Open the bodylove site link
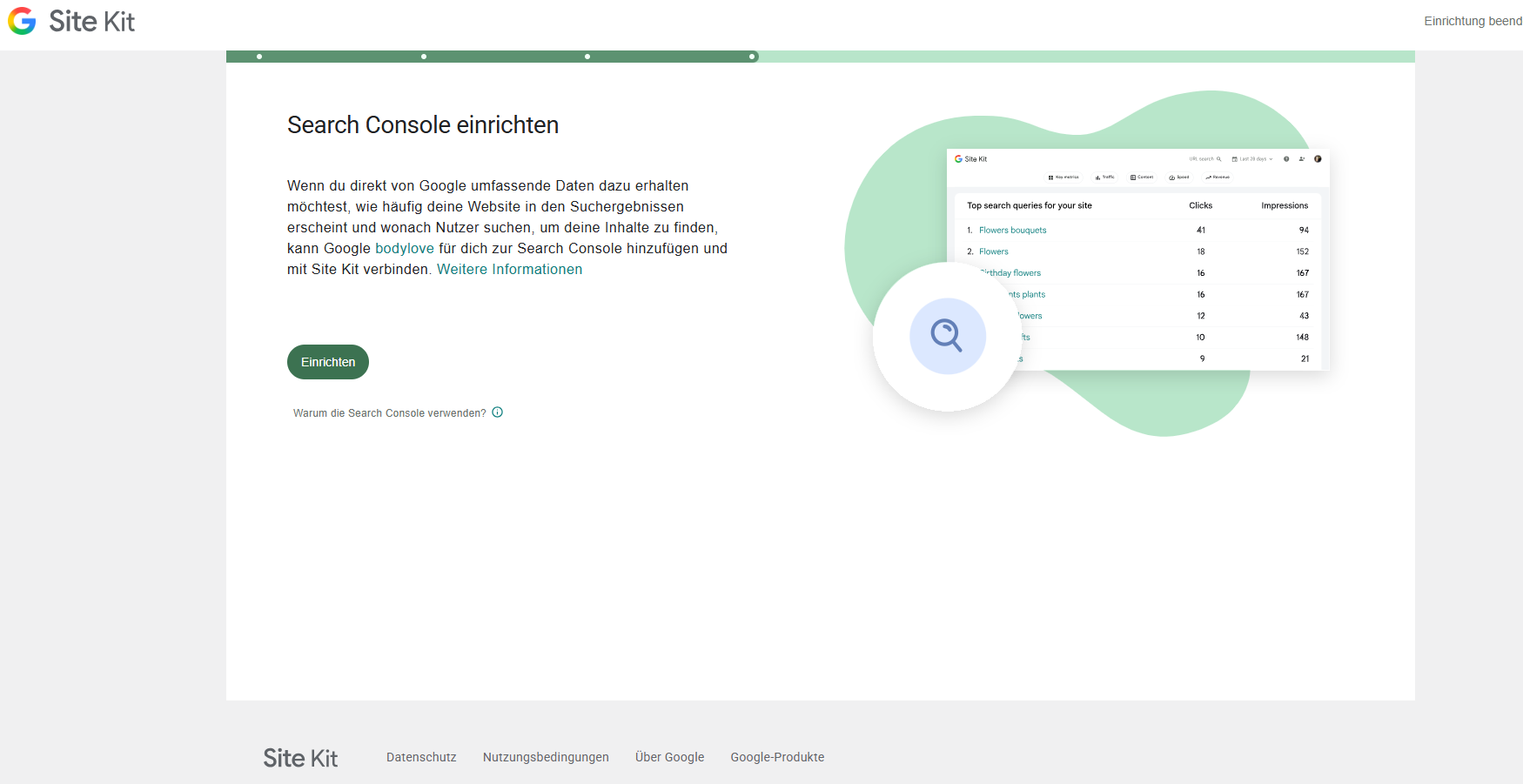 pyautogui.click(x=405, y=248)
